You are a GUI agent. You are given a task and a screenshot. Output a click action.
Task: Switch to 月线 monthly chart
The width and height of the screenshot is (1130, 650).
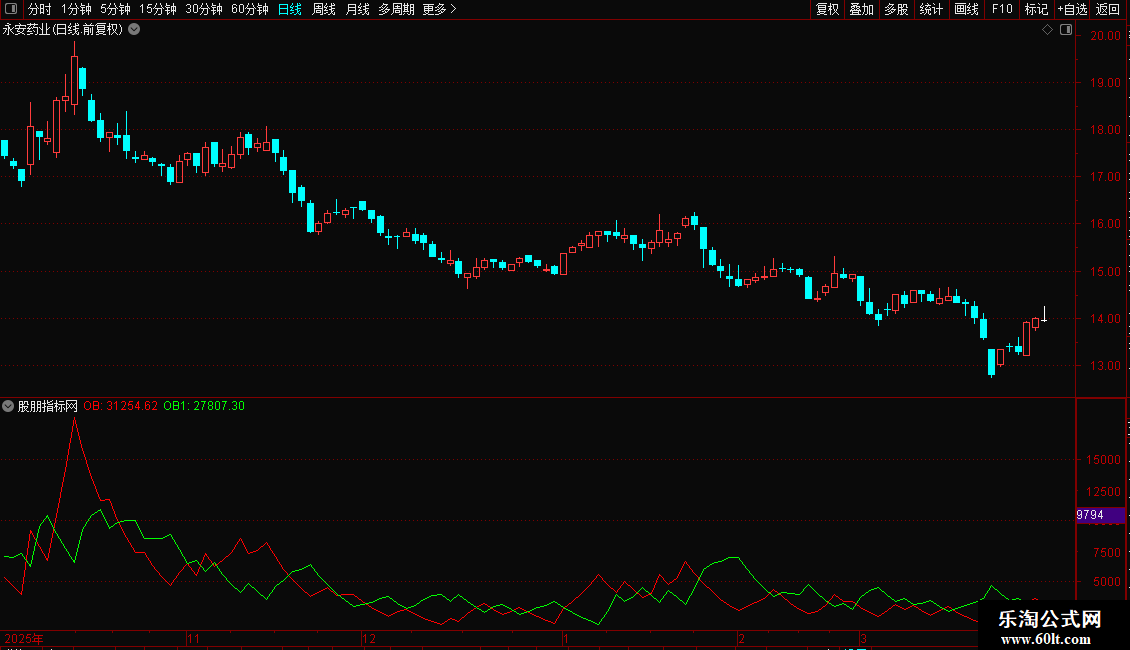(357, 9)
